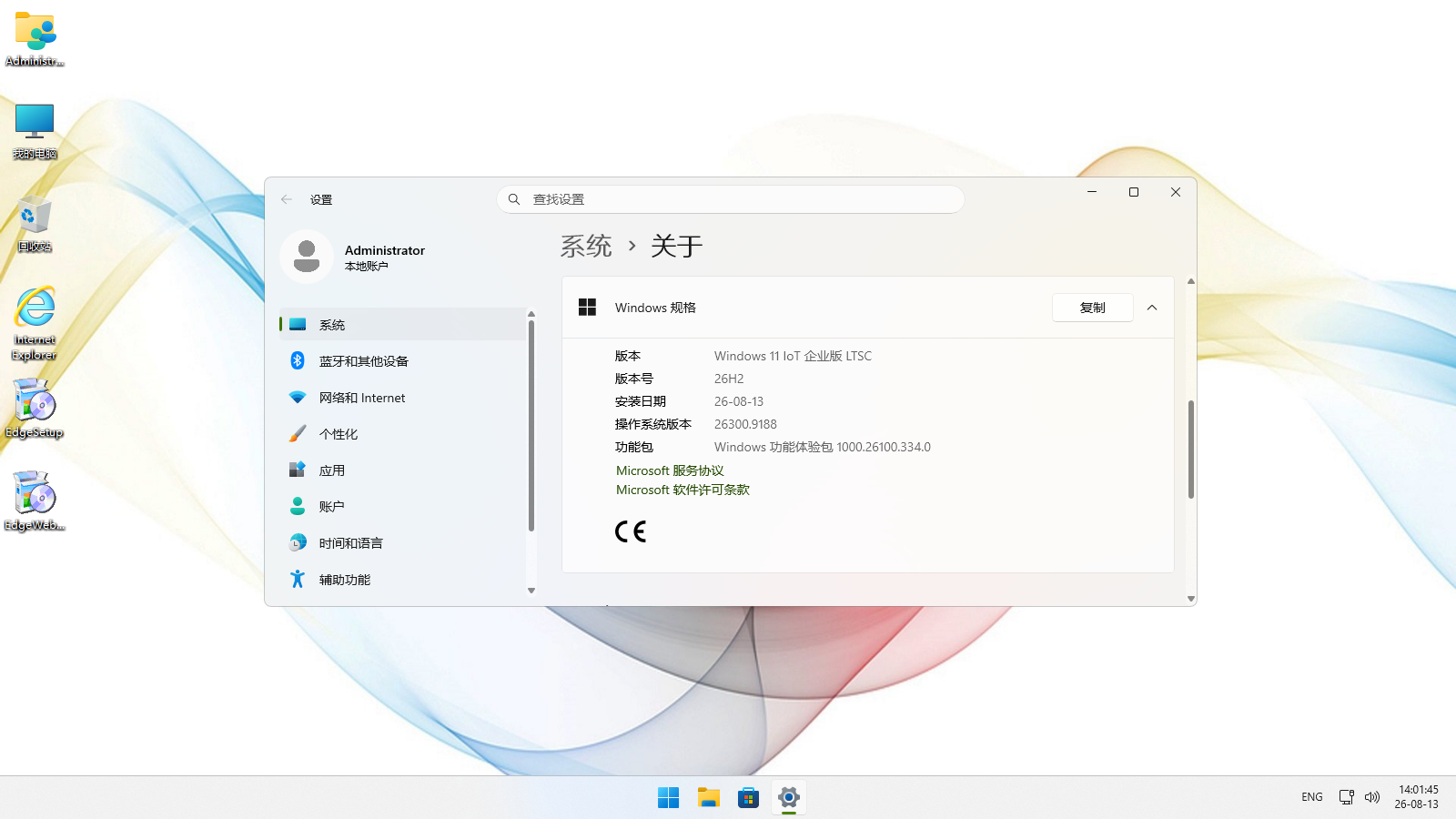The height and width of the screenshot is (819, 1456).
Task: Click the 时间和语言 globe clock icon
Action: tap(298, 543)
